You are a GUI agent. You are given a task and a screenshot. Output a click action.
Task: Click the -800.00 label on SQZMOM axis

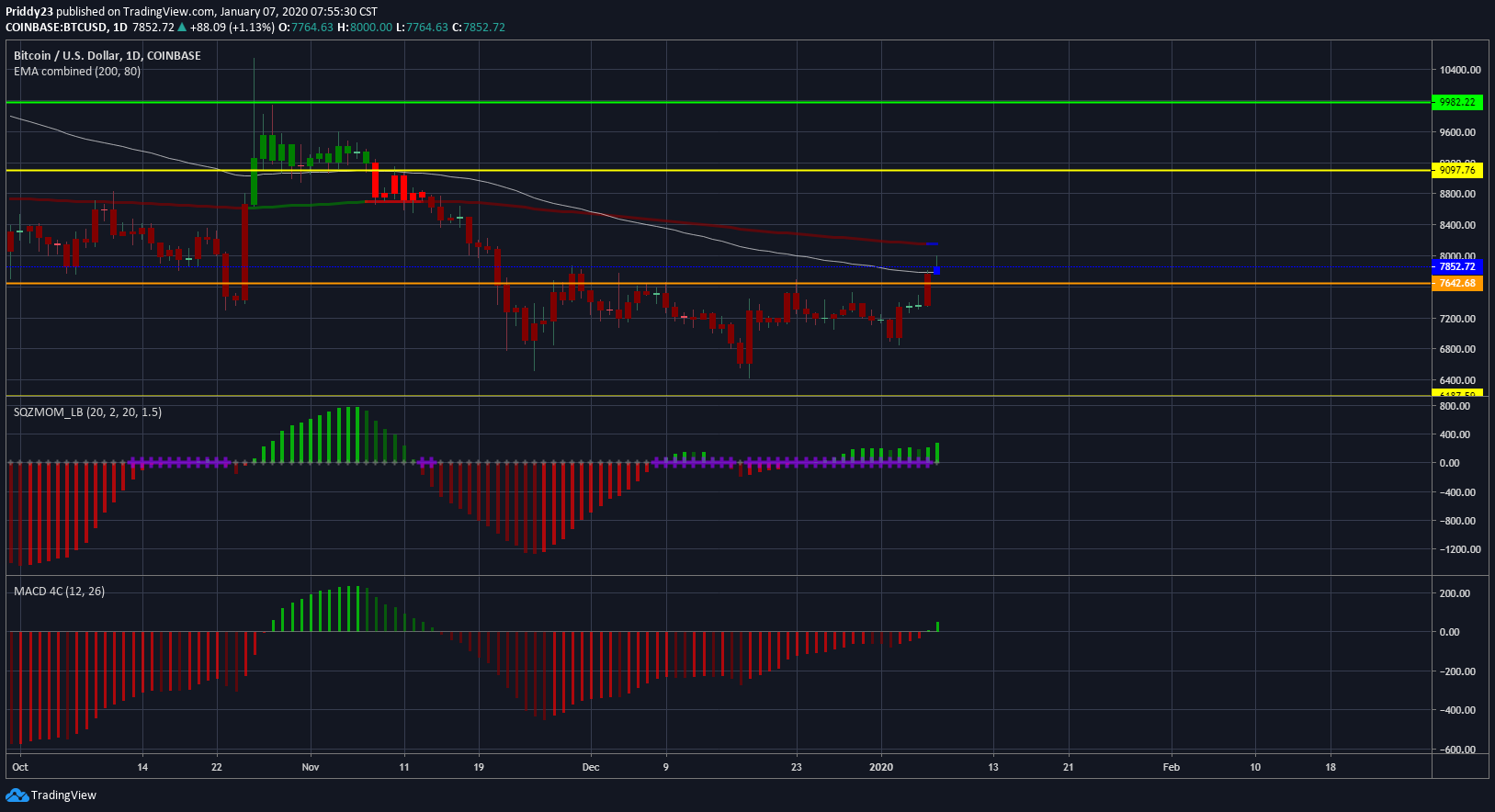pyautogui.click(x=1458, y=521)
